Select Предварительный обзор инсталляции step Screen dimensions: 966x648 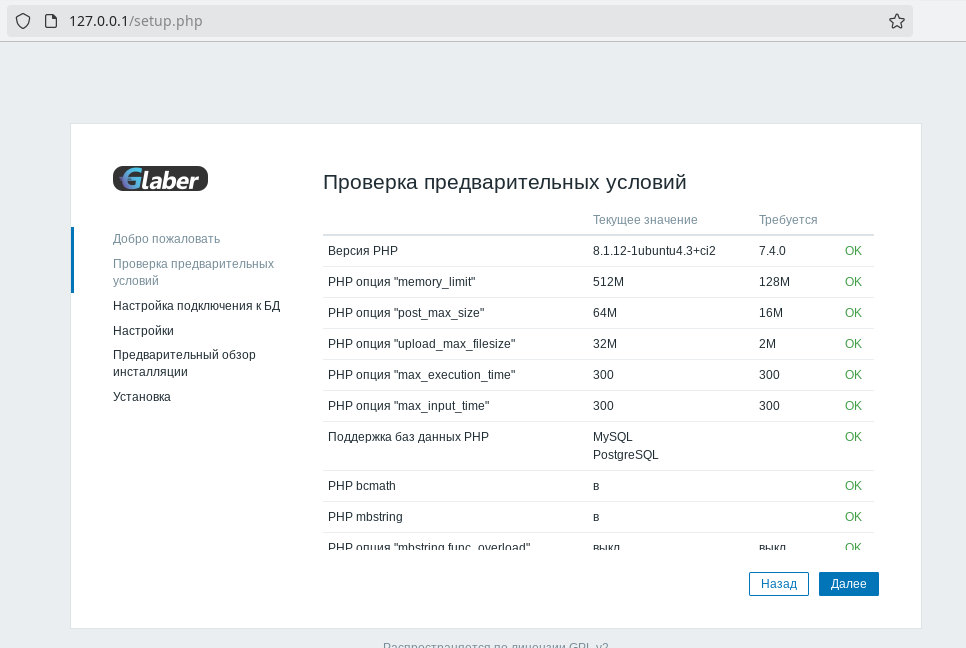tap(184, 363)
